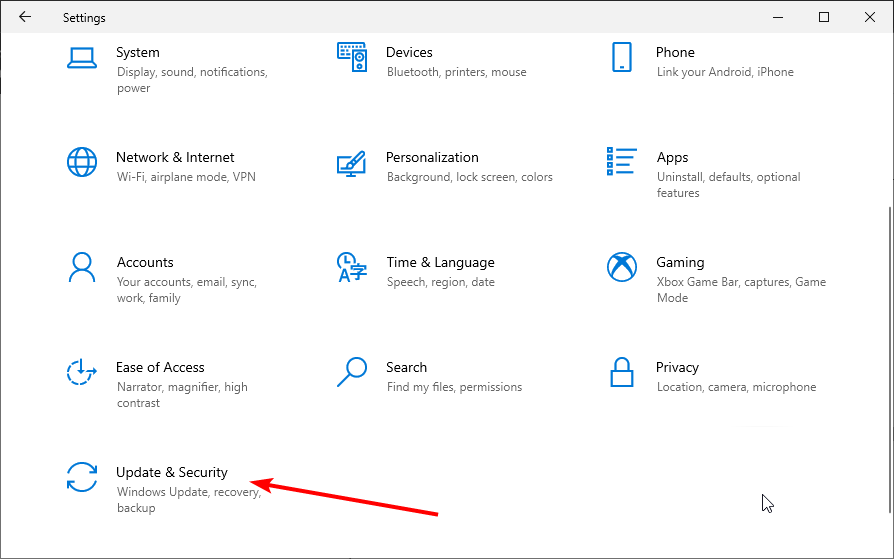Go back using the back arrow

25,17
